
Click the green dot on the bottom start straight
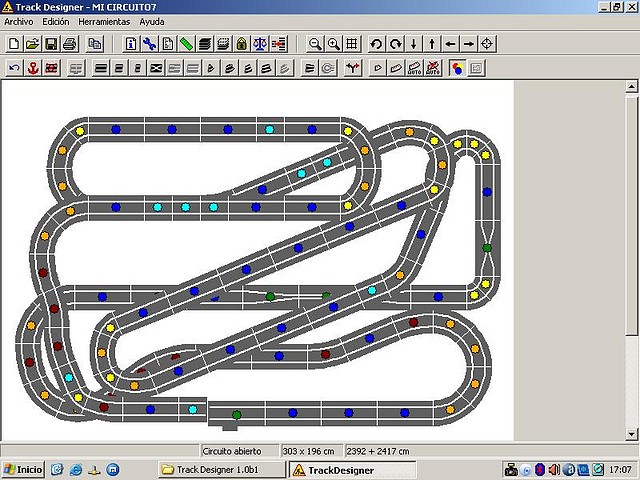click(237, 415)
